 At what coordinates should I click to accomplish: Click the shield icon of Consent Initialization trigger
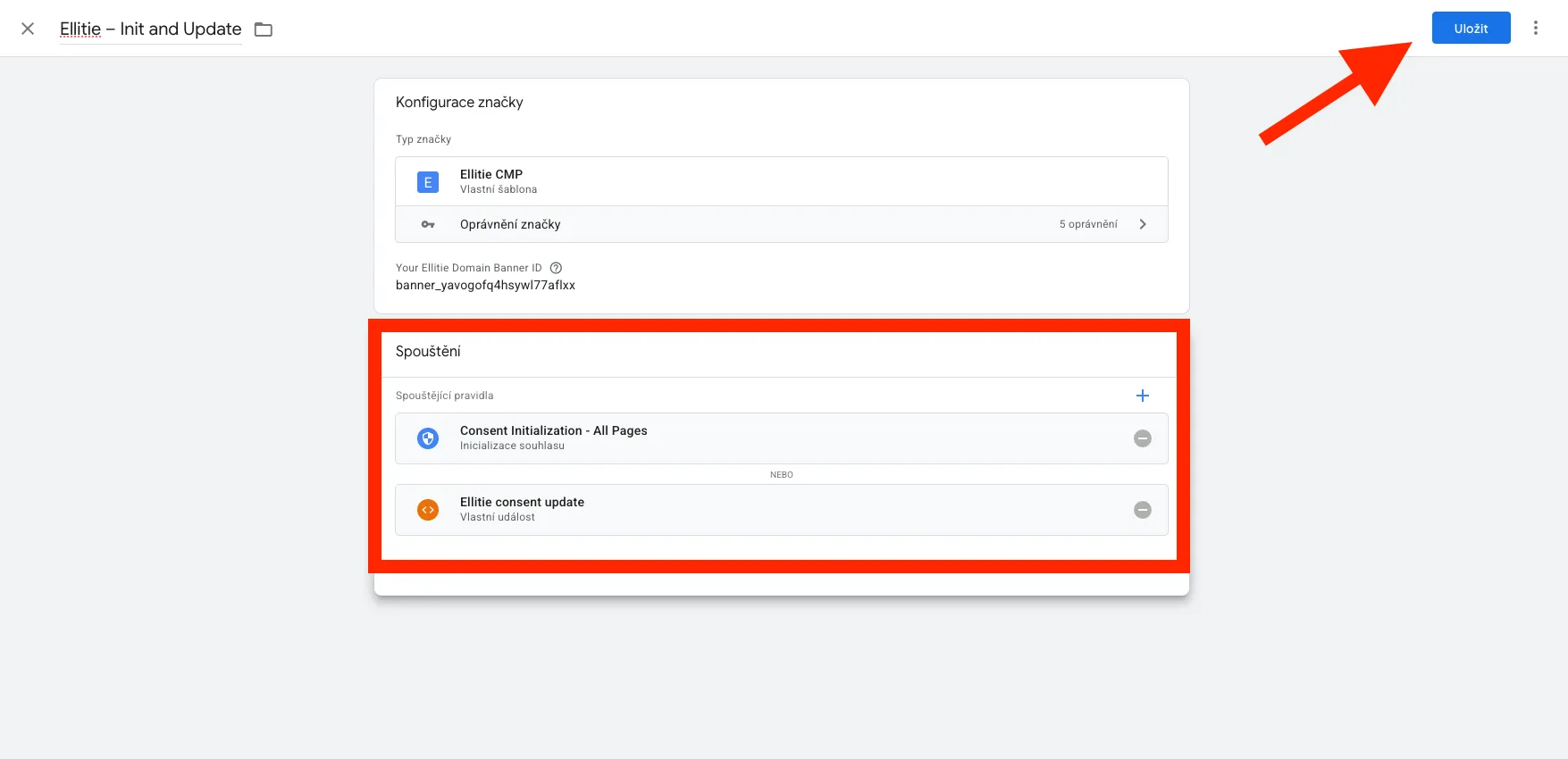tap(428, 438)
